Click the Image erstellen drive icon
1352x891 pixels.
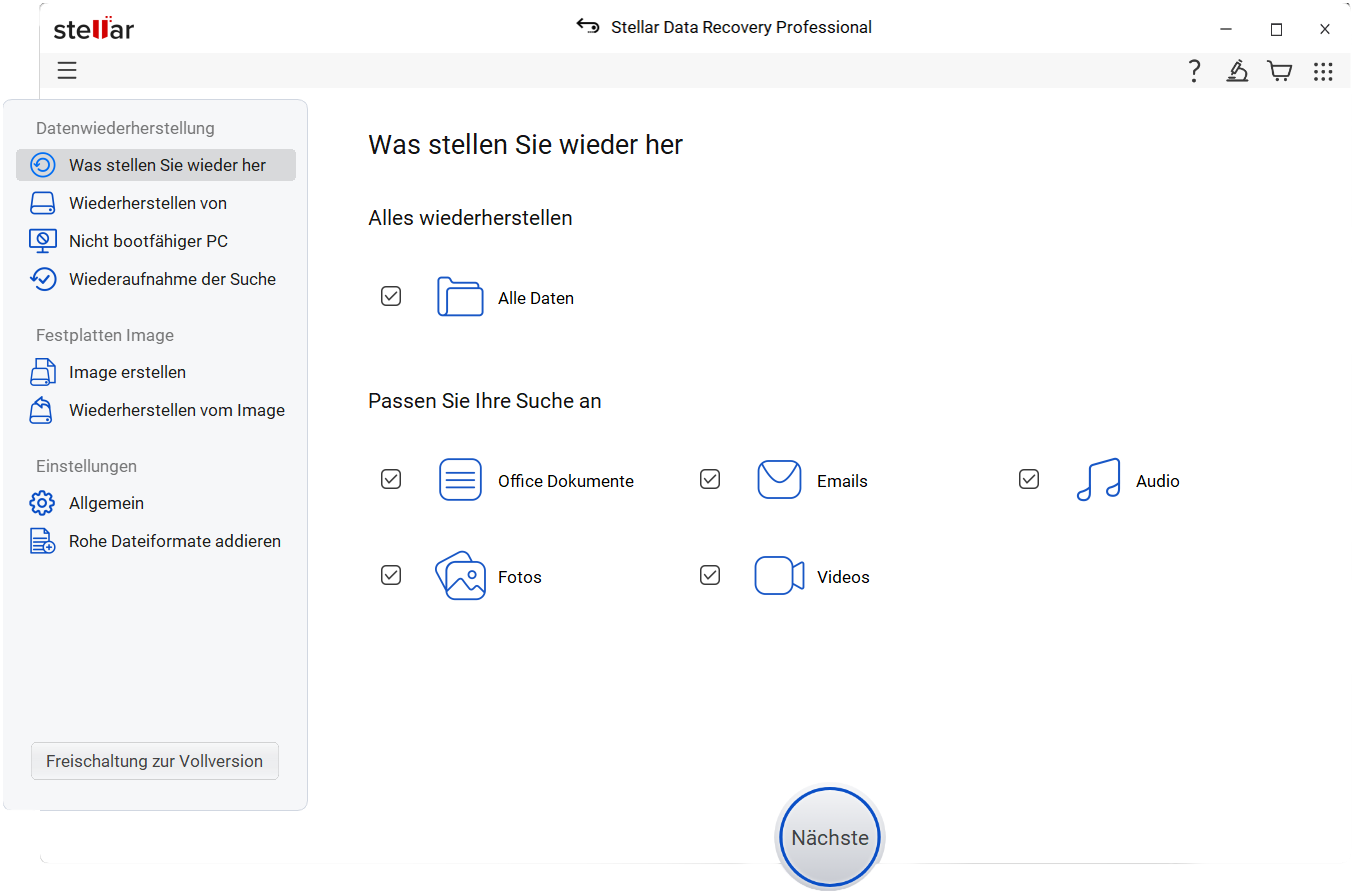pyautogui.click(x=42, y=372)
